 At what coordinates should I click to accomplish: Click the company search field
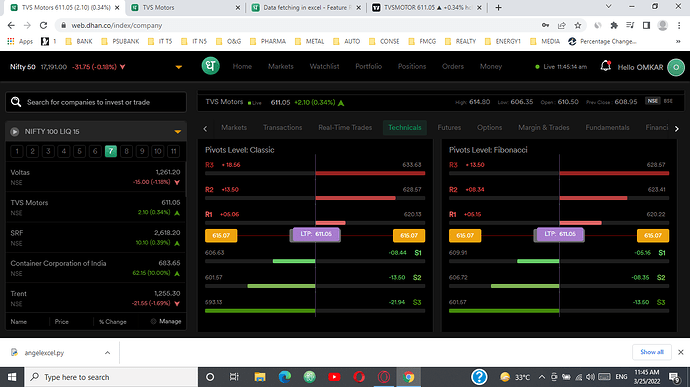click(x=96, y=102)
